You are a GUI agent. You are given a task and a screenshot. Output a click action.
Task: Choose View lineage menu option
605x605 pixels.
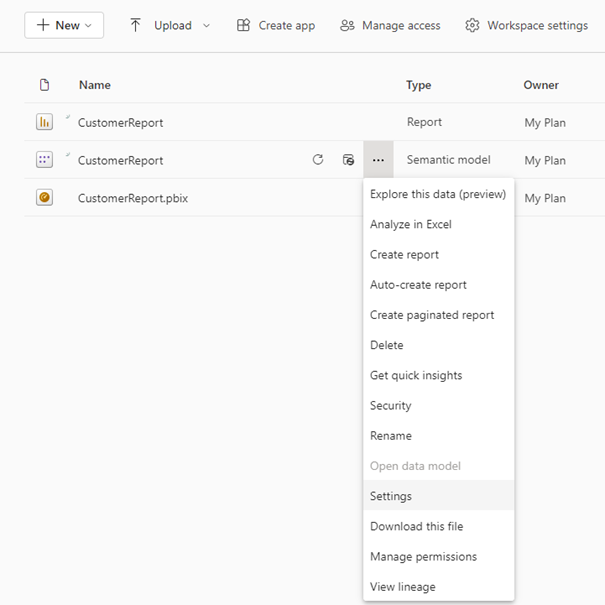click(x=403, y=587)
